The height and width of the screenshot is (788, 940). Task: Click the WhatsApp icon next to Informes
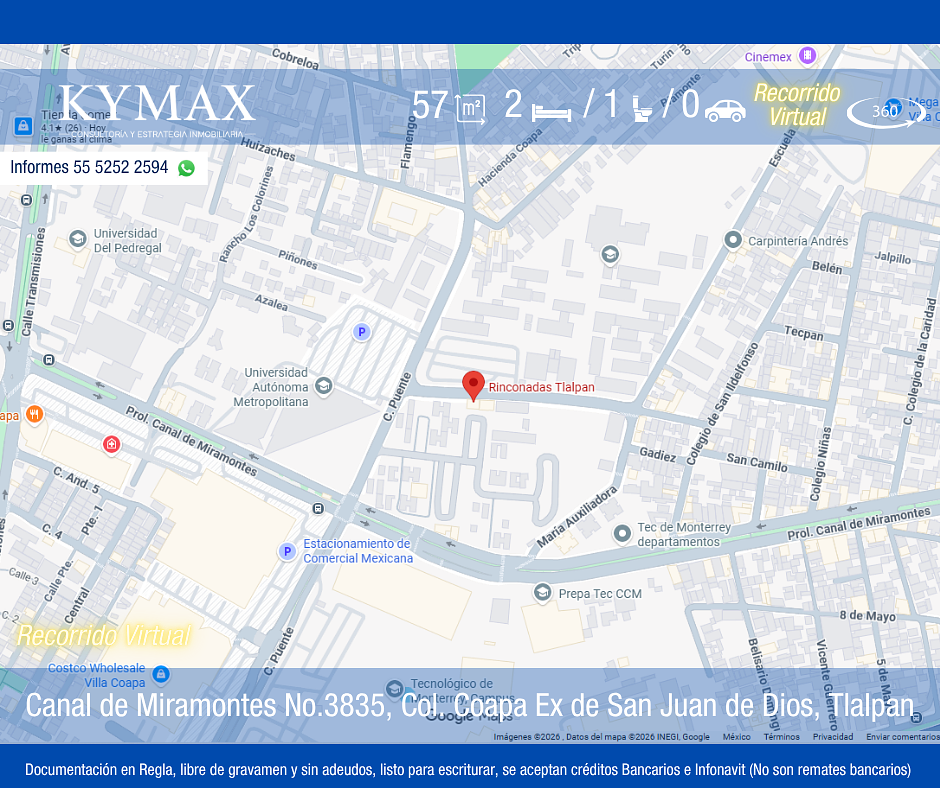186,168
